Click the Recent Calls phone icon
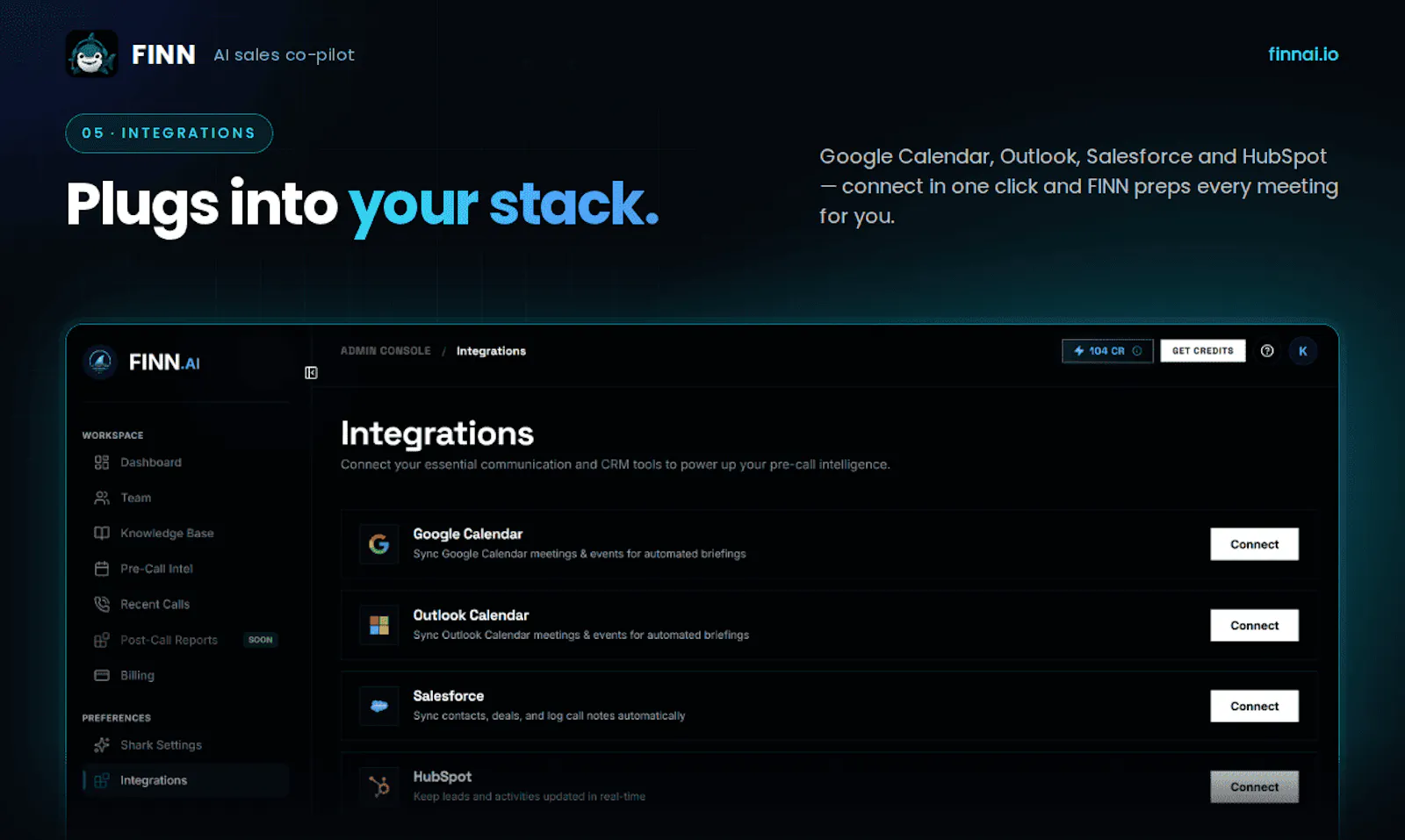1405x840 pixels. click(x=102, y=604)
